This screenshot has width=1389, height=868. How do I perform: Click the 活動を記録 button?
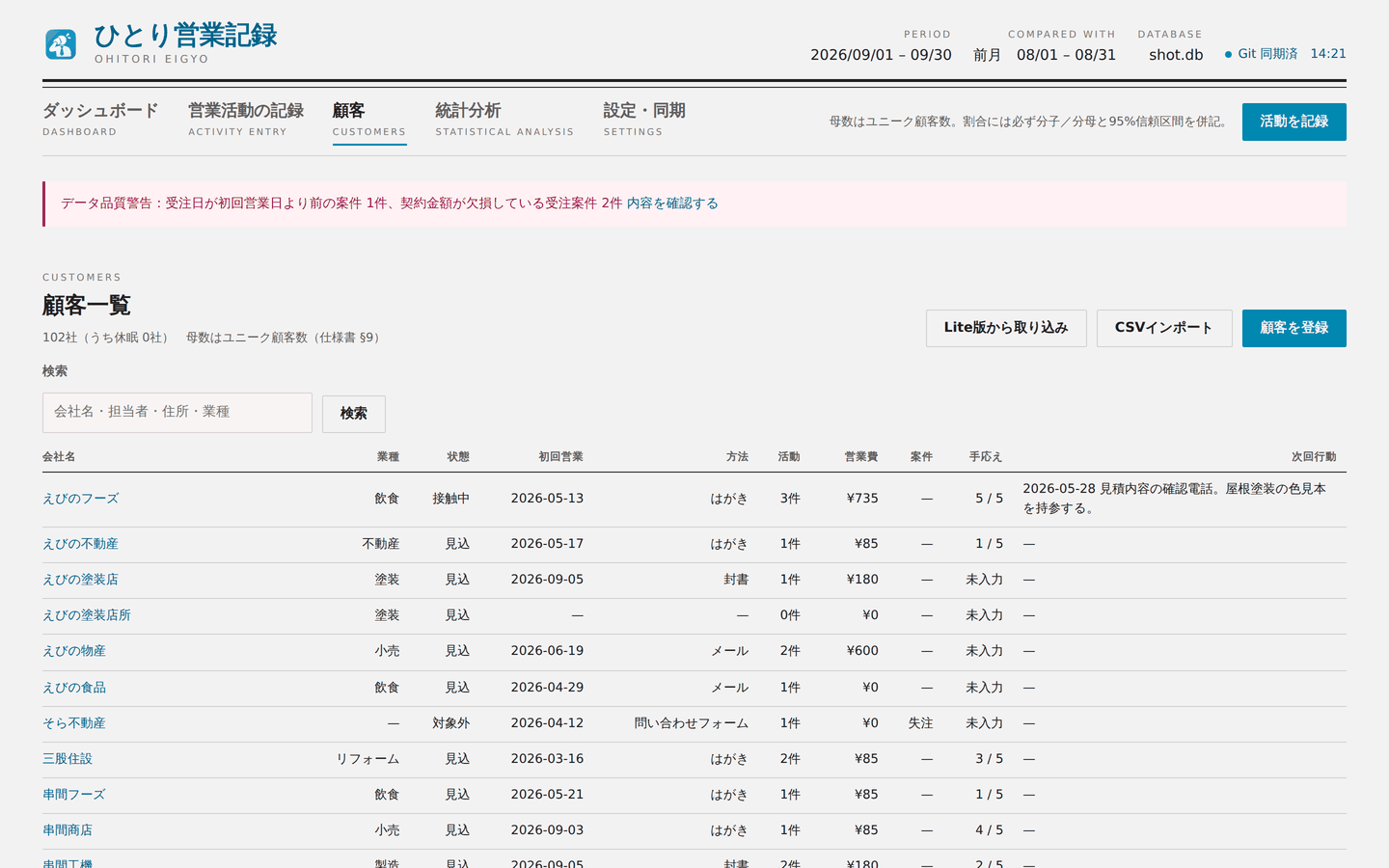coord(1294,122)
